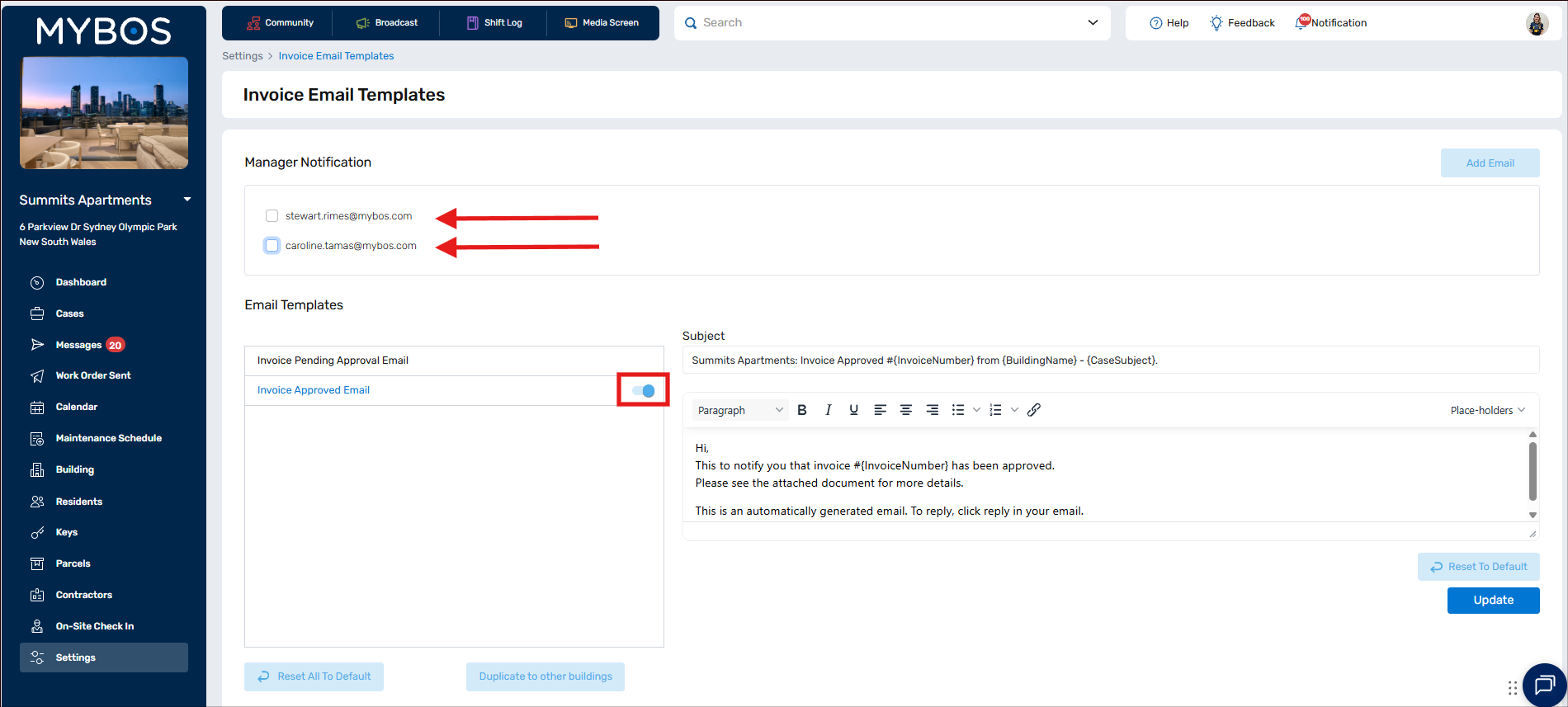
Task: Check stewart.rimes@mybos.com notification checkbox
Action: pyautogui.click(x=272, y=216)
